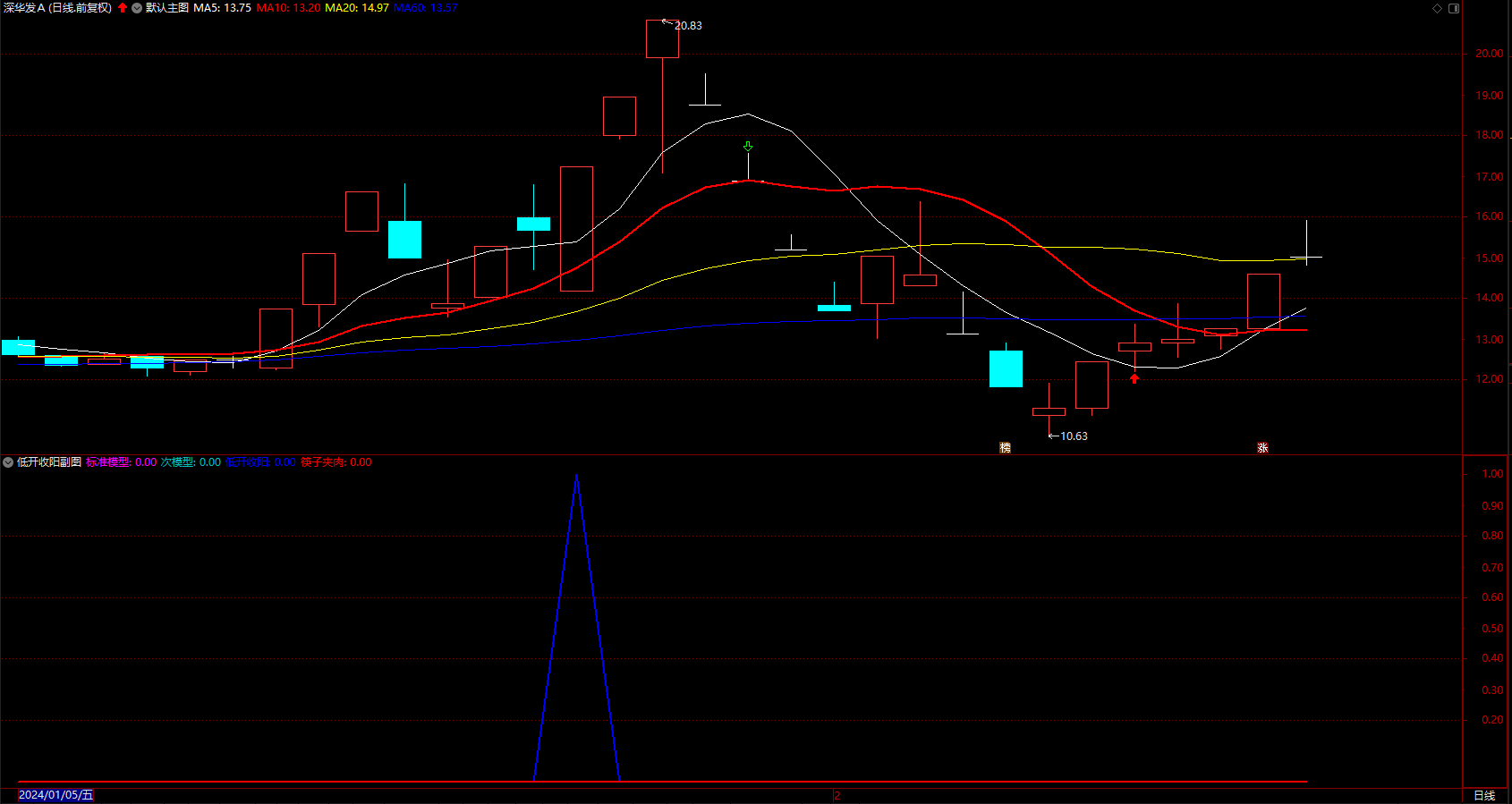Click the 低开收阳副图 sub-chart title

click(x=49, y=462)
